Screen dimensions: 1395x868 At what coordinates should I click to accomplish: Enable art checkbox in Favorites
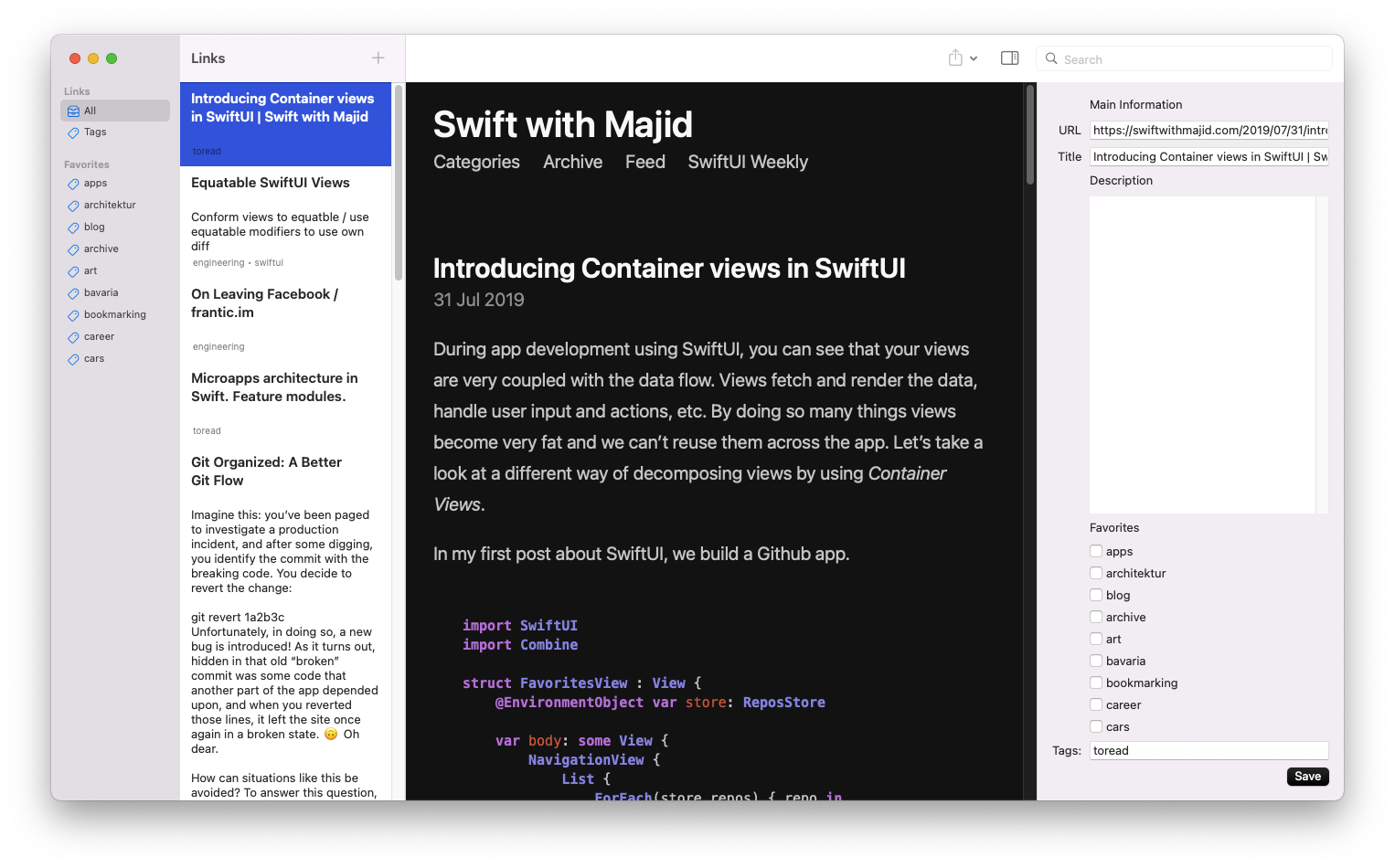coord(1096,639)
